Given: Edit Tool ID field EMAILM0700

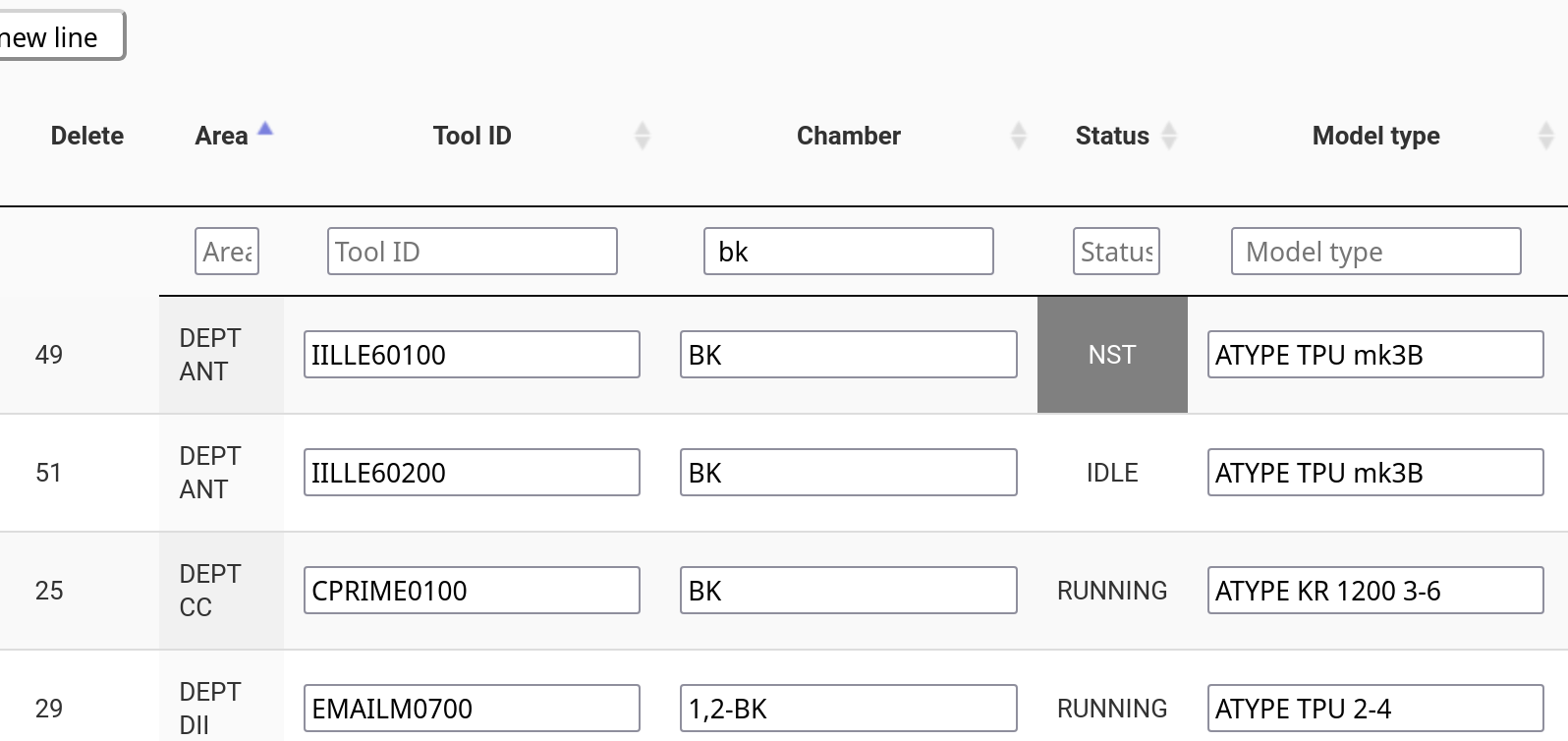Looking at the screenshot, I should pyautogui.click(x=472, y=709).
